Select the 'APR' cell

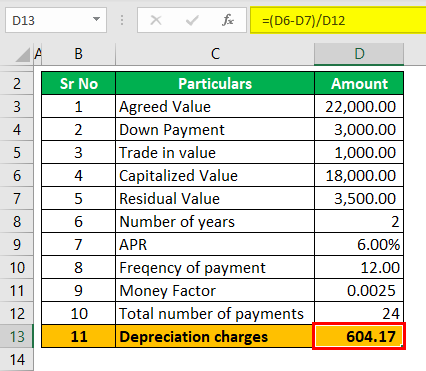215,245
